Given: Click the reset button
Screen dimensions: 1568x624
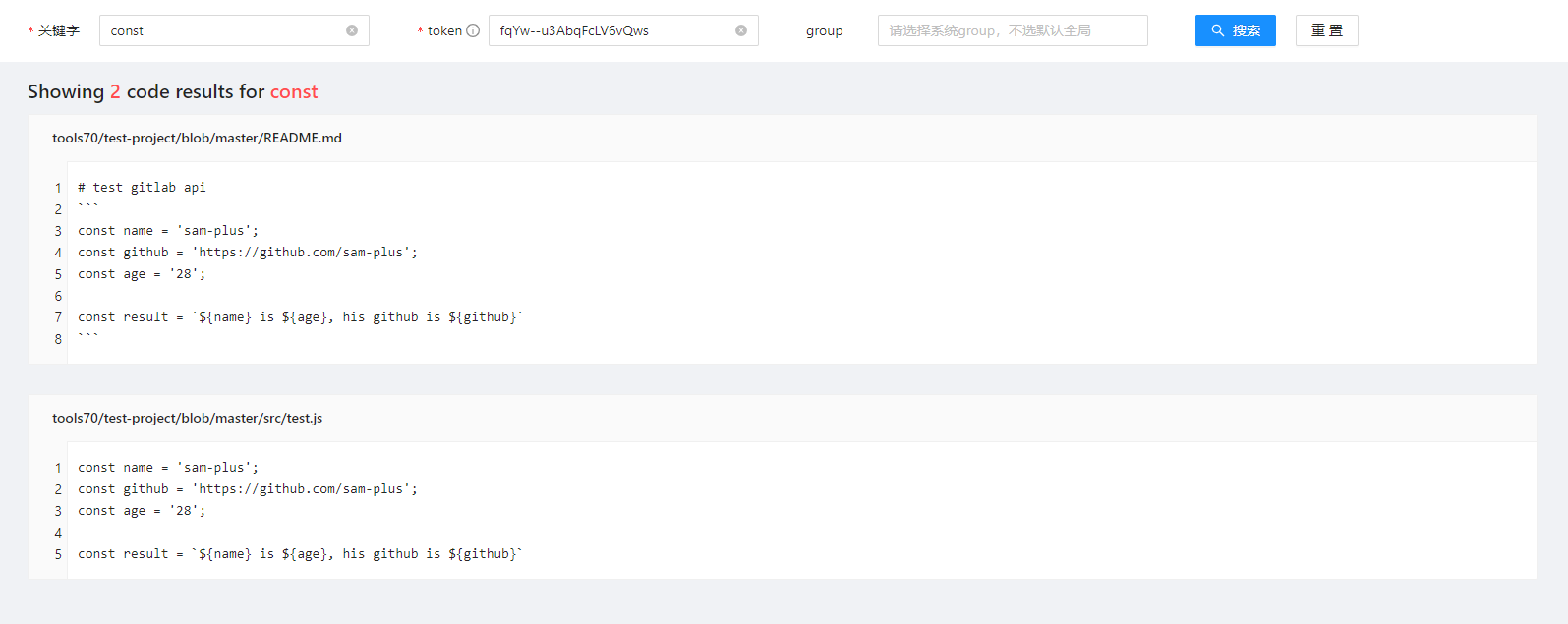Looking at the screenshot, I should coord(1326,30).
